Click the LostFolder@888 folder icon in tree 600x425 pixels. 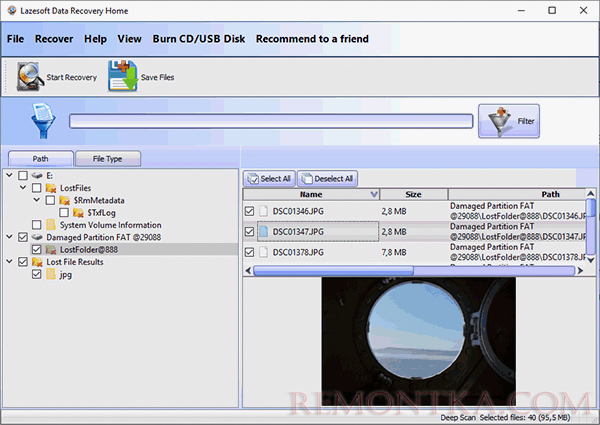tap(51, 249)
